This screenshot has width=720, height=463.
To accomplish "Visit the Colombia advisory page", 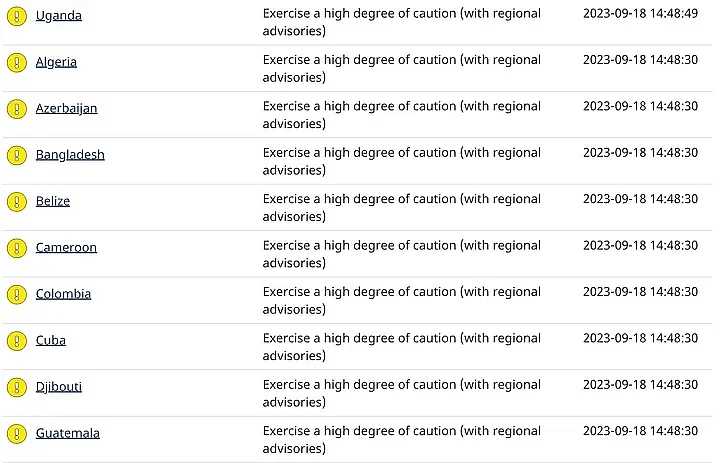I will click(x=63, y=294).
